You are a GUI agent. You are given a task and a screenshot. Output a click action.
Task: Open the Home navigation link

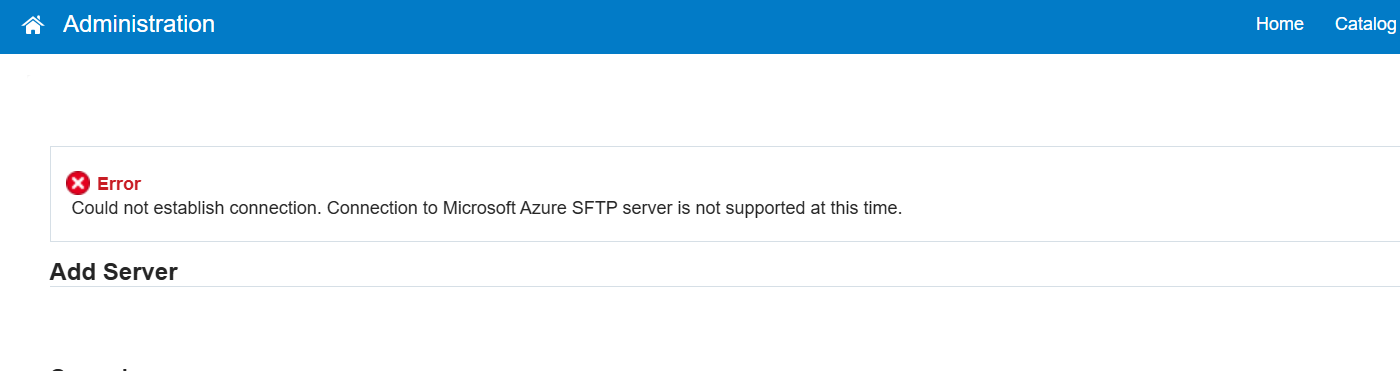(x=1279, y=24)
